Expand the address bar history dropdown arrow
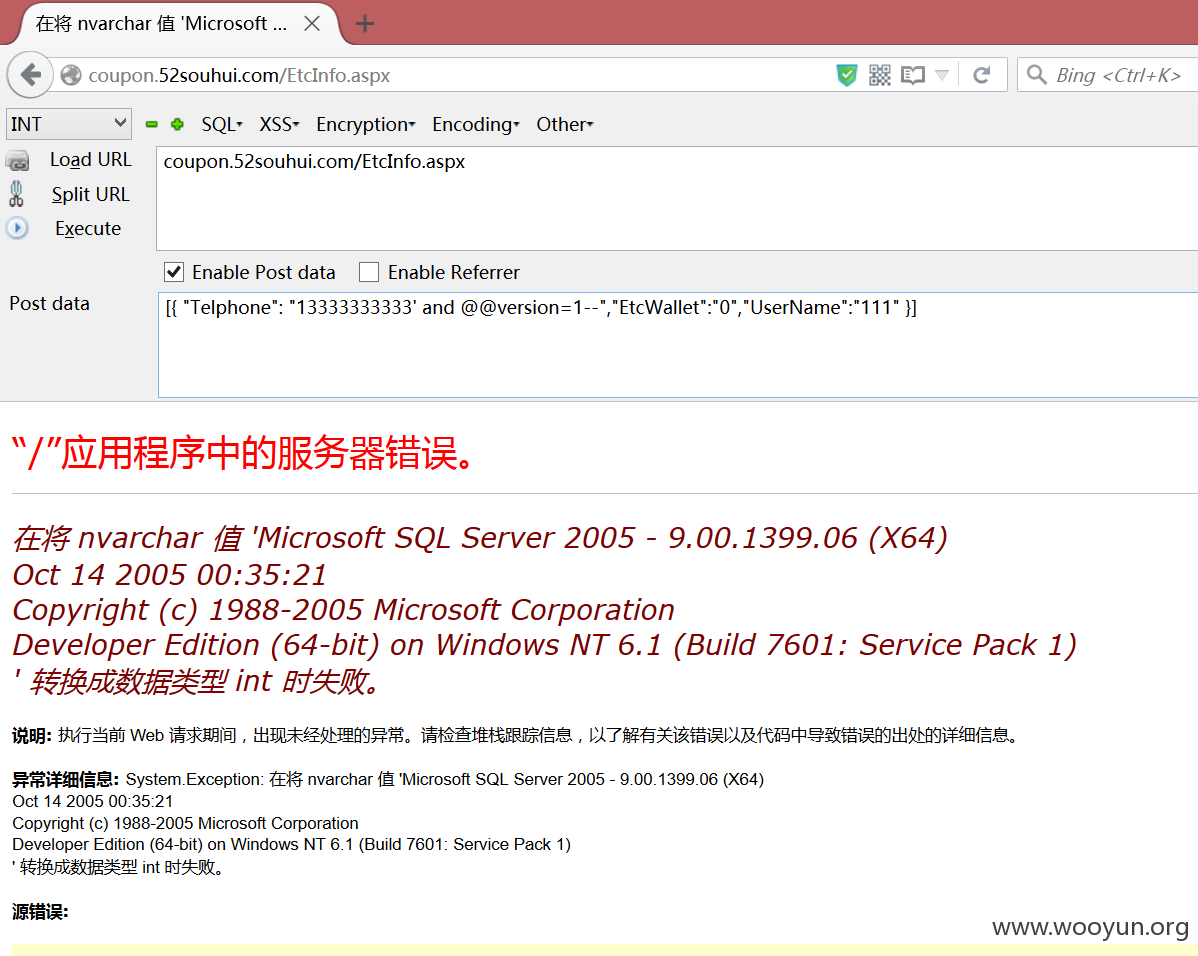The width and height of the screenshot is (1198, 956). (942, 75)
